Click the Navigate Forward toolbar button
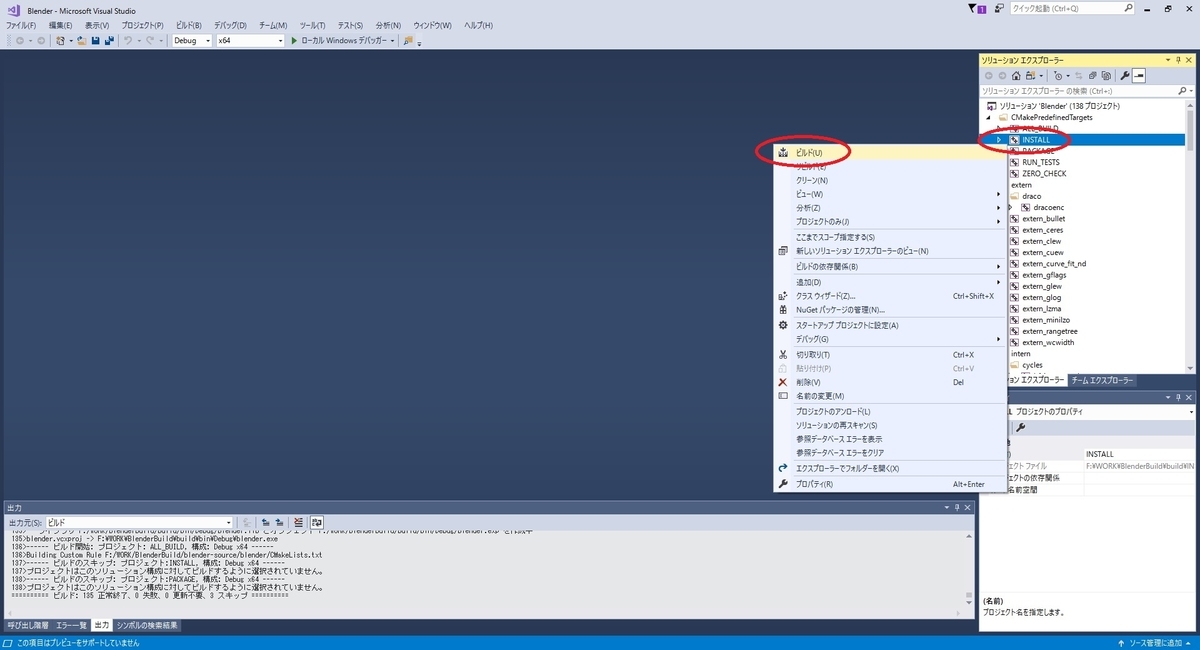The width and height of the screenshot is (1200, 650). coord(40,41)
